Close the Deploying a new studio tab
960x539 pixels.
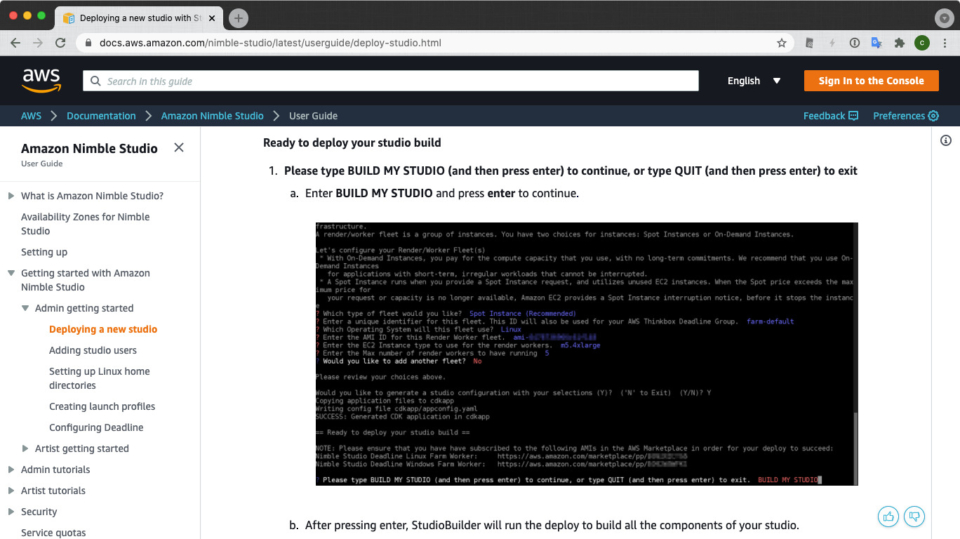pos(212,18)
